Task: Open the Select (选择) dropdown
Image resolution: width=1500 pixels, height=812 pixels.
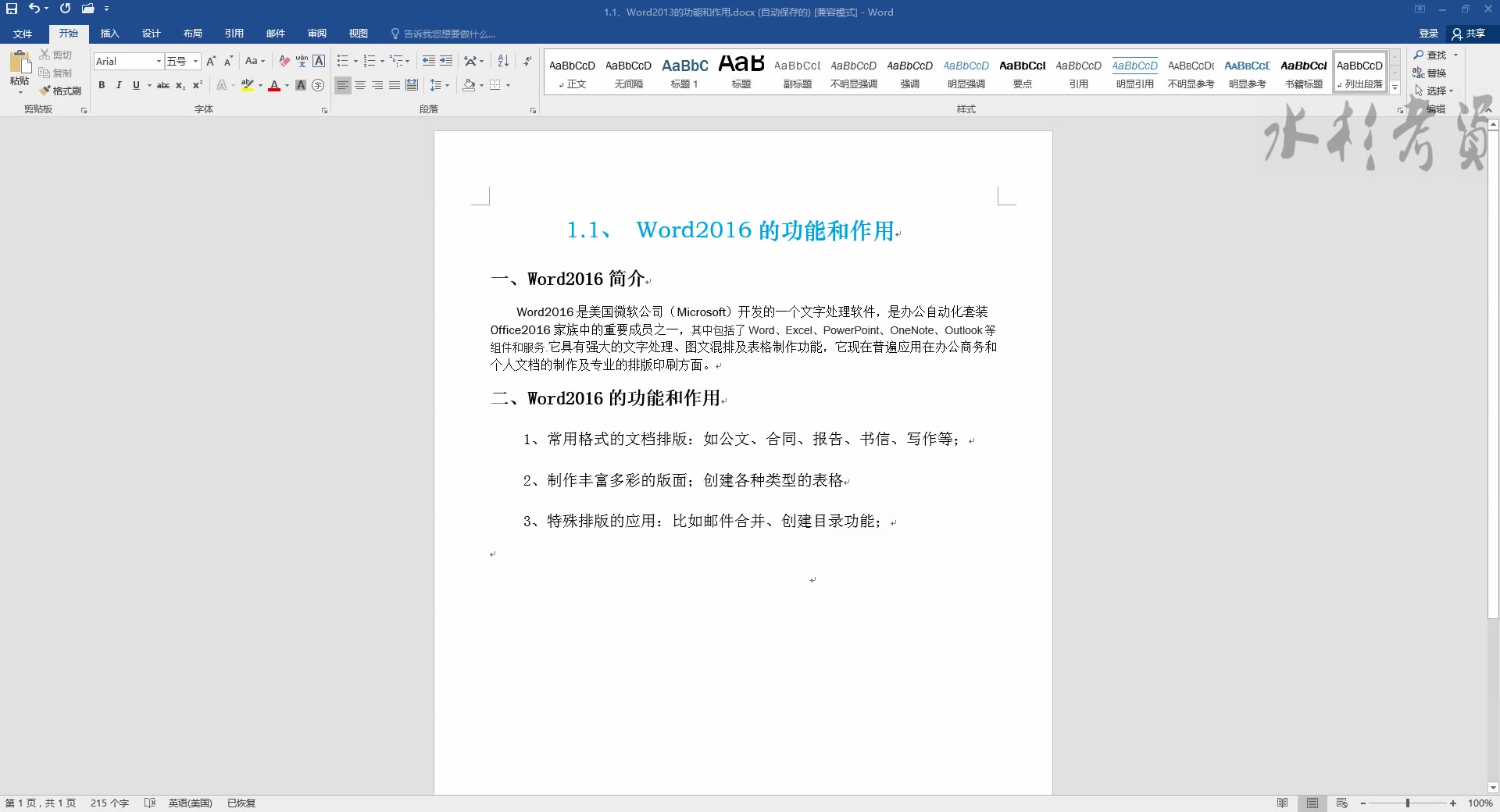Action: (1434, 91)
